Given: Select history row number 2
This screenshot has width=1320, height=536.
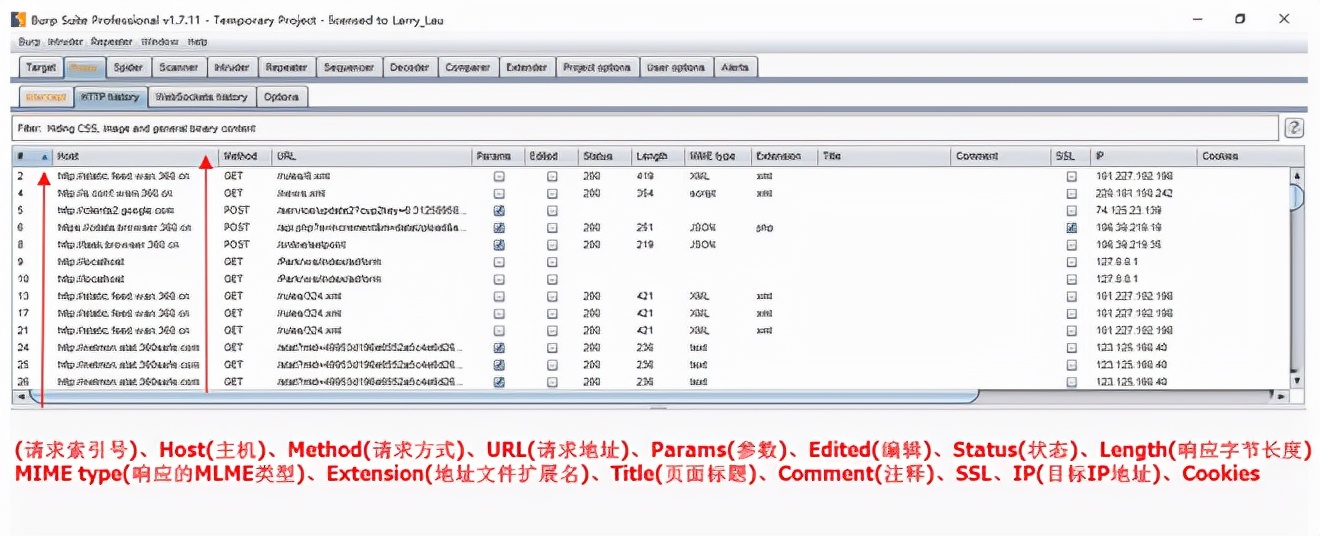Looking at the screenshot, I should tap(650, 176).
